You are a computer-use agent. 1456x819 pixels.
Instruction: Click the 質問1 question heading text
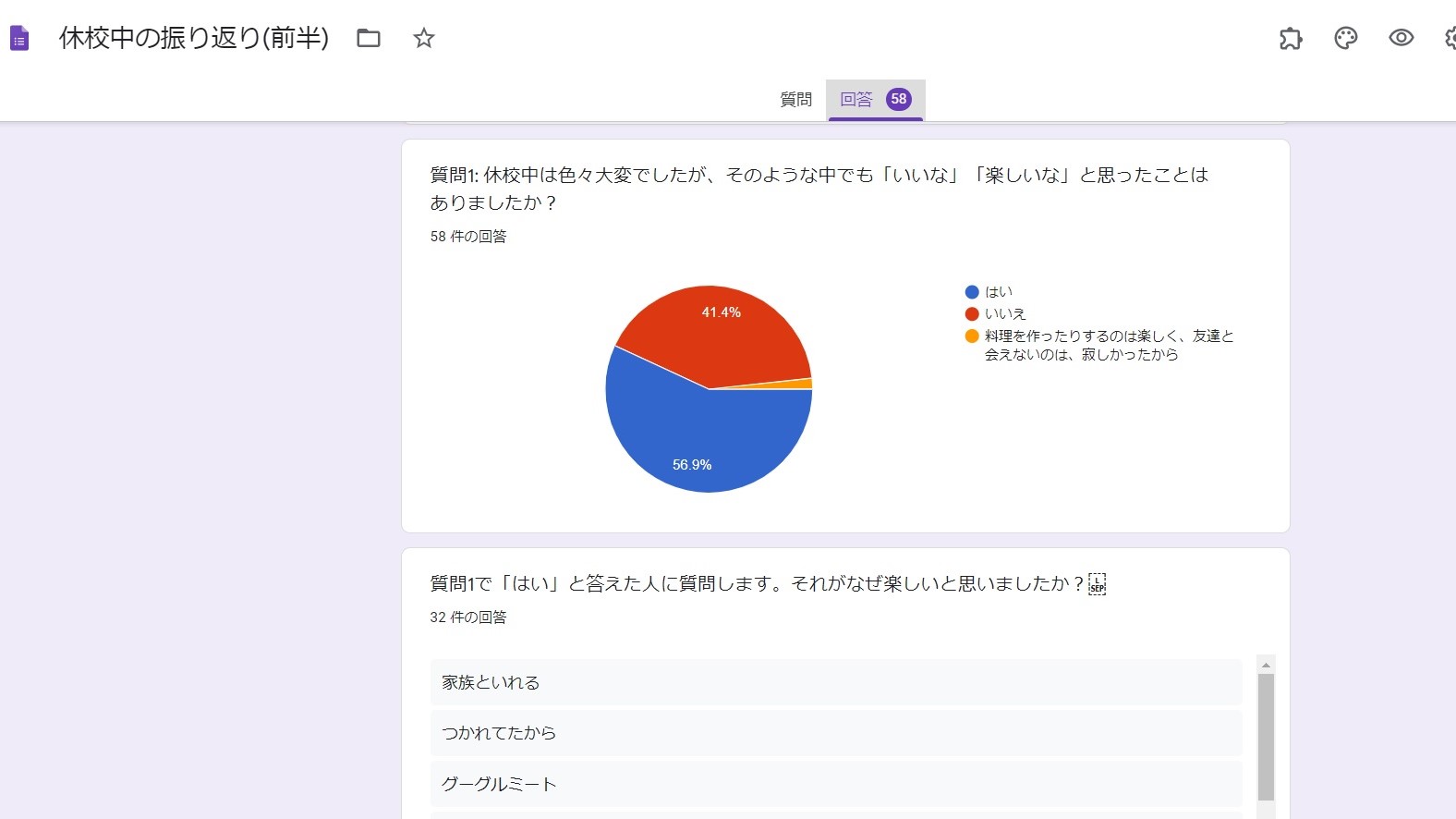[819, 189]
